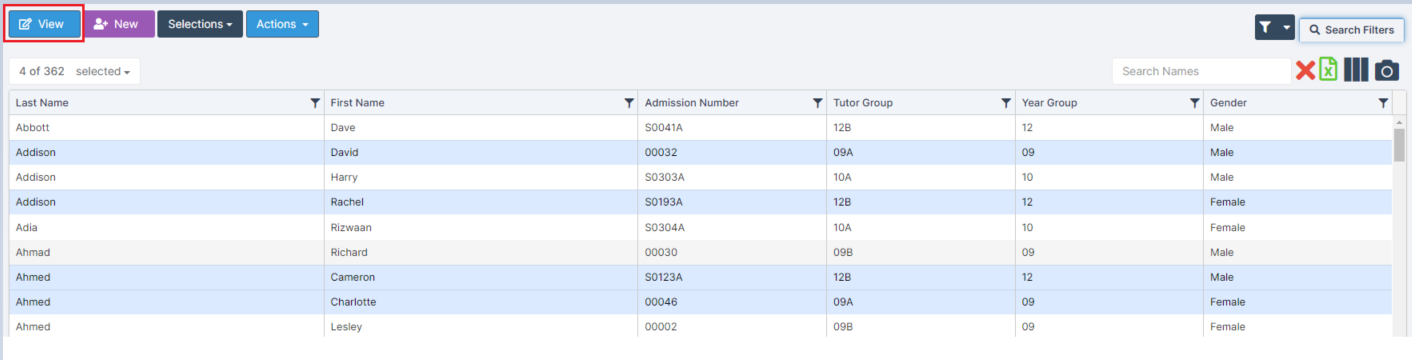Click admission number 00030
This screenshot has height=360, width=1412.
coord(661,252)
